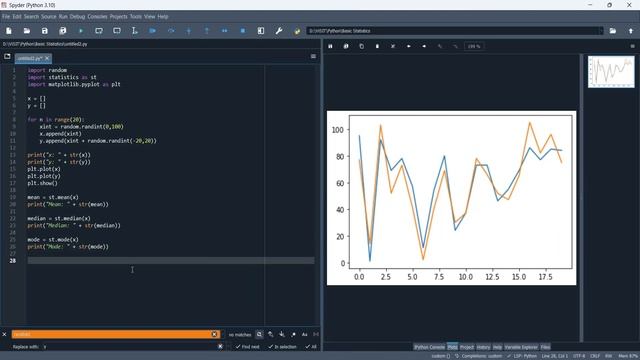Save all plots icon in Plots pane
This screenshot has width=640, height=360.
(x=346, y=46)
